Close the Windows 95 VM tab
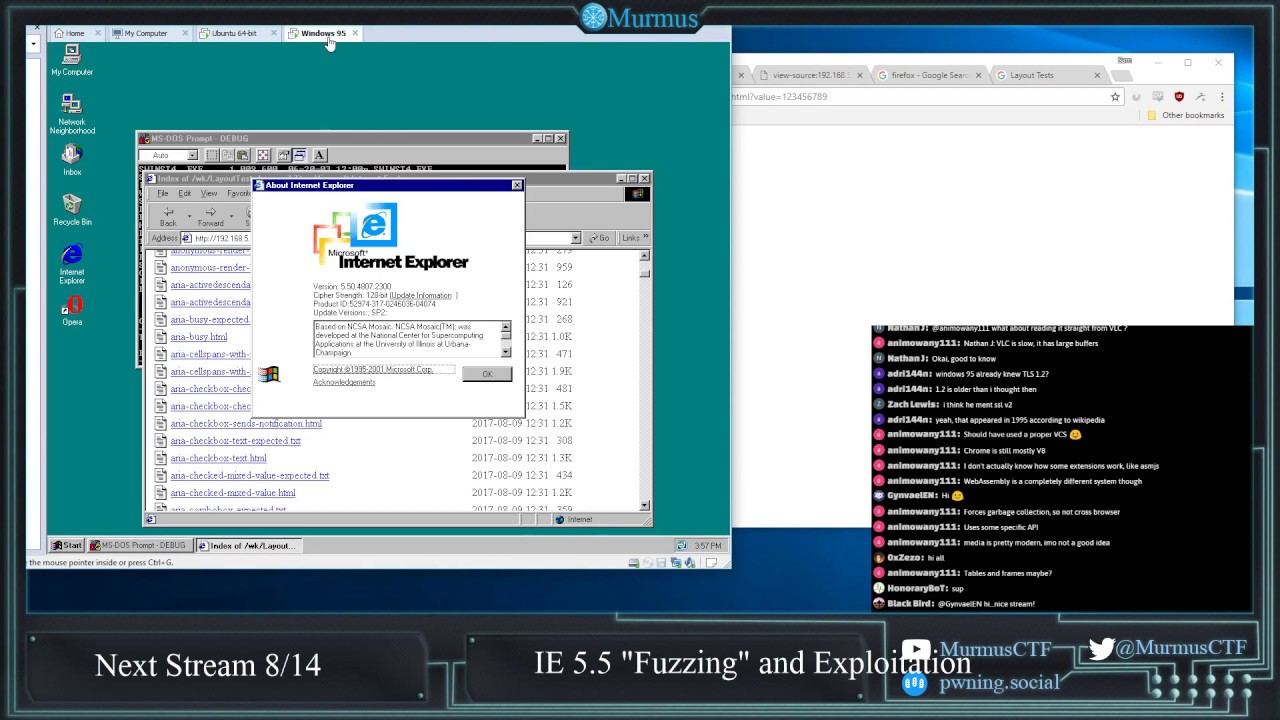 click(x=355, y=33)
